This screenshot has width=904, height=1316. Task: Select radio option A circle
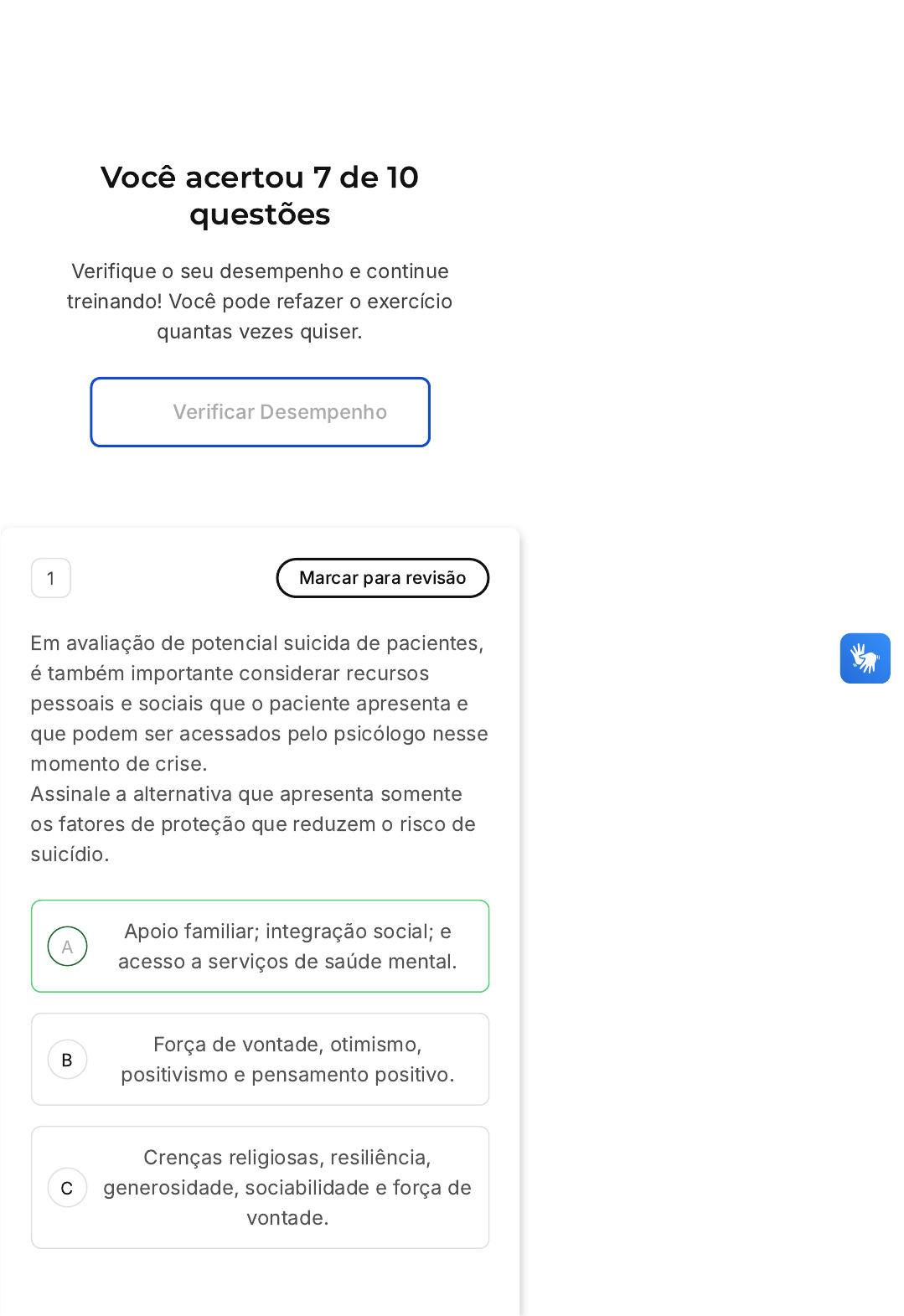(x=68, y=947)
